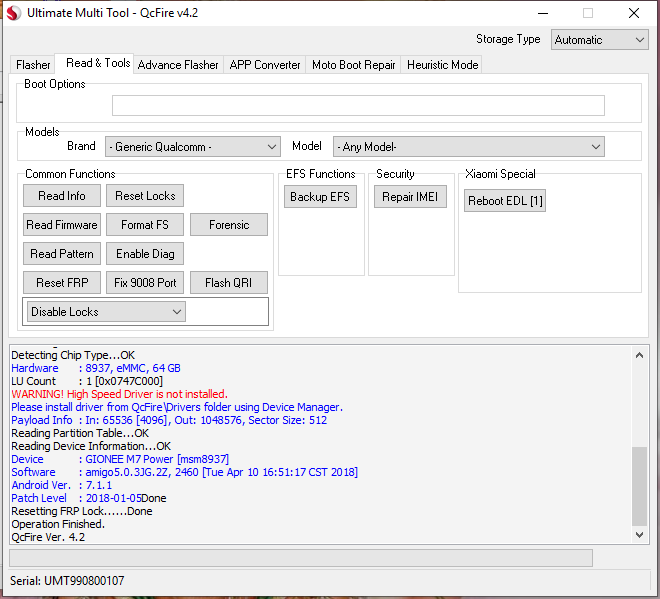Click the 'Reading Device Information...OK' line
660x599 pixels.
point(91,446)
